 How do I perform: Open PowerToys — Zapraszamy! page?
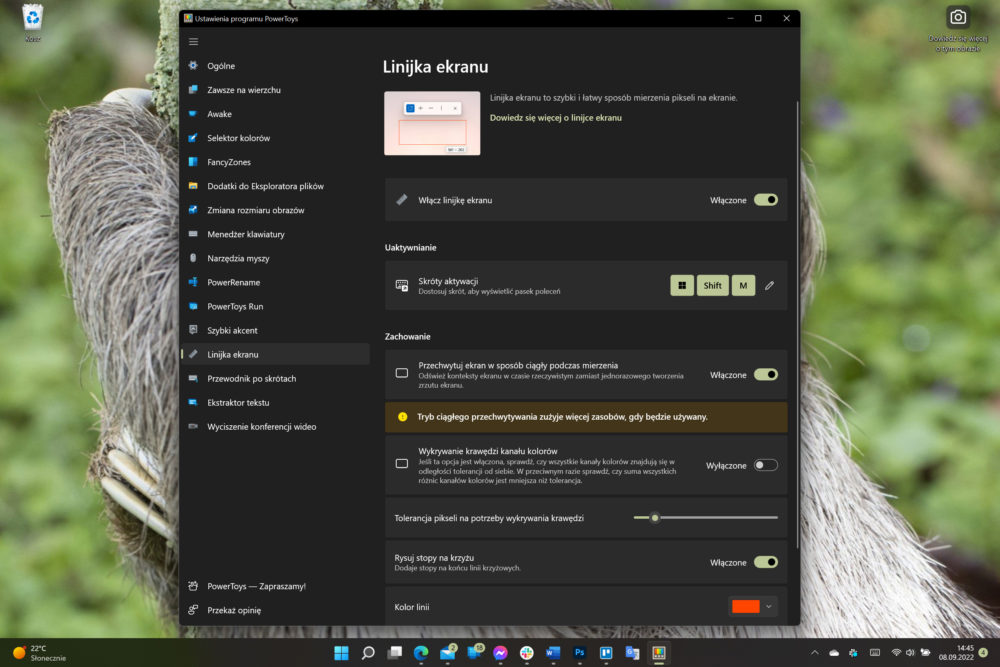(276, 586)
